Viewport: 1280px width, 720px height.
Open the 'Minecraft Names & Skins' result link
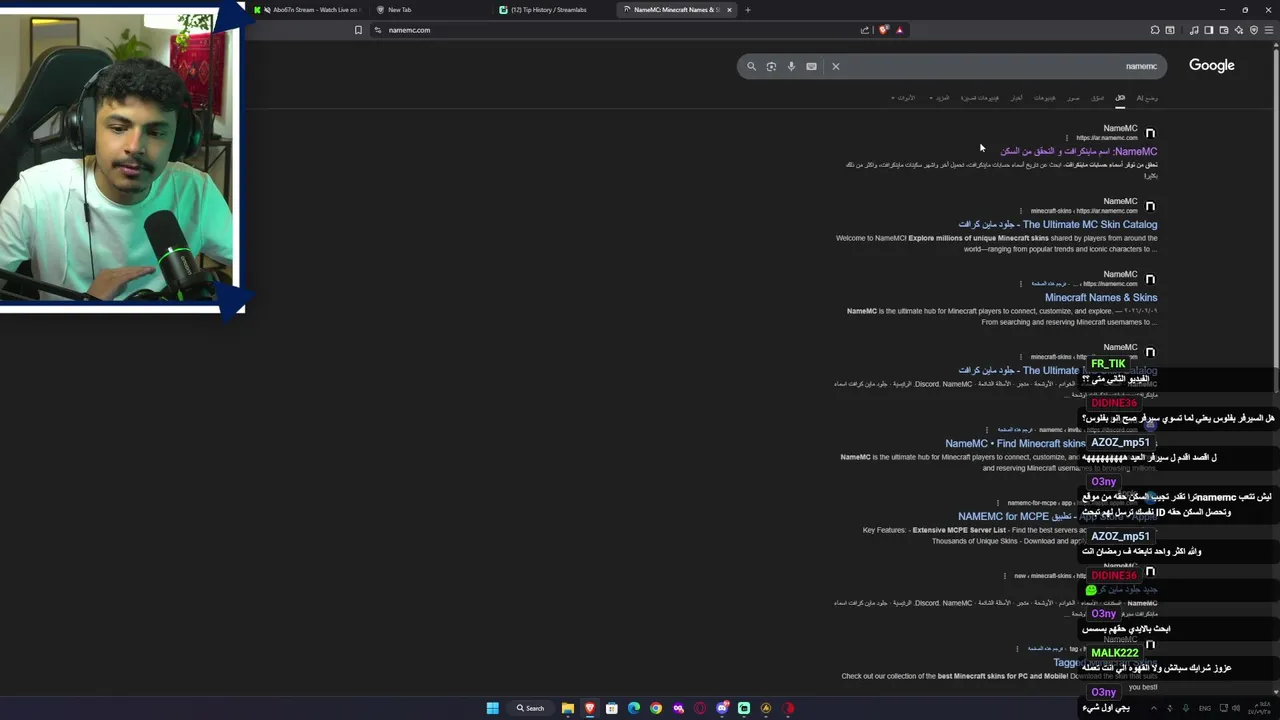[x=1101, y=297]
